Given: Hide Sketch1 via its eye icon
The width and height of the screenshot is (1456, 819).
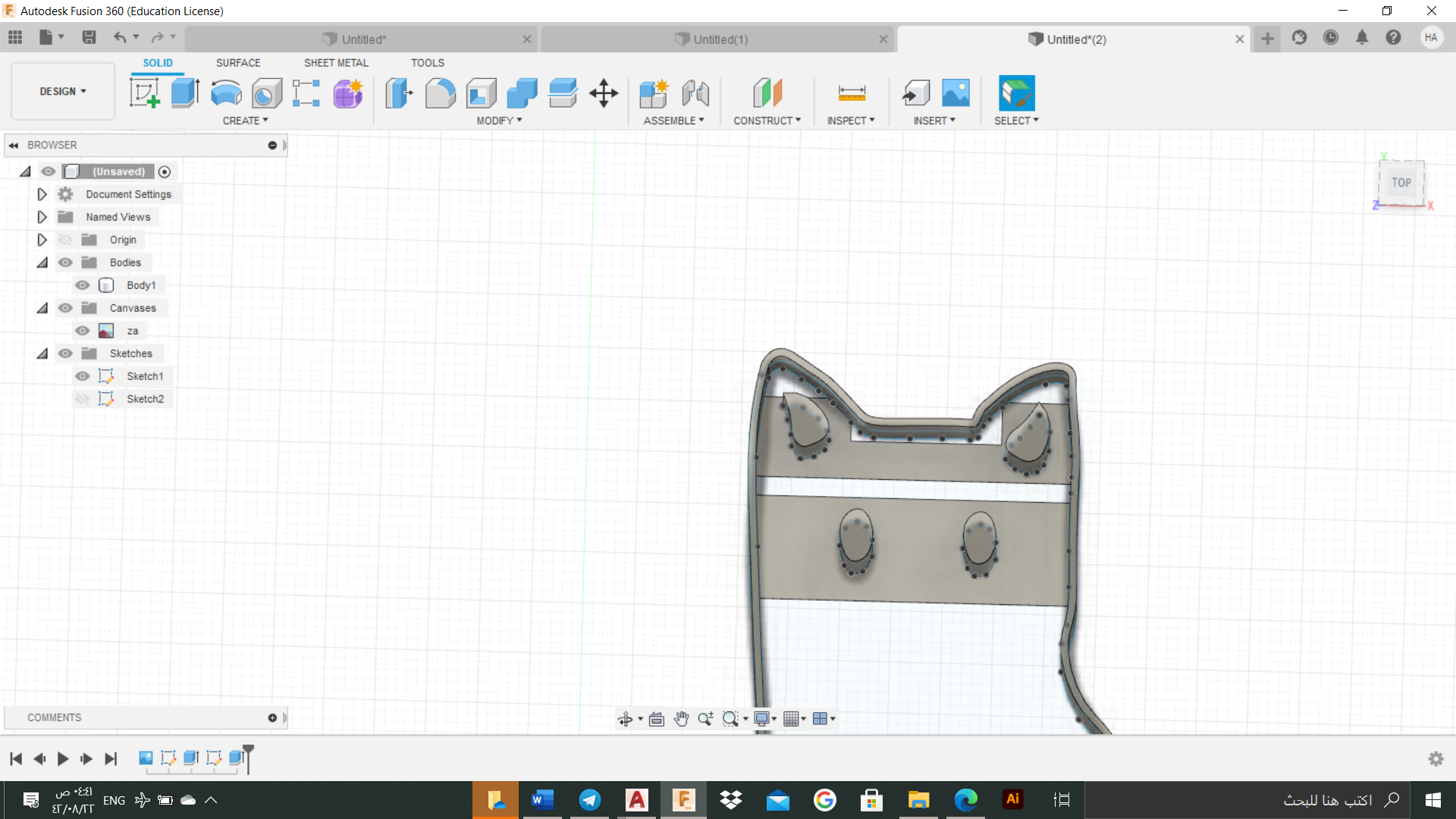Looking at the screenshot, I should tap(83, 376).
